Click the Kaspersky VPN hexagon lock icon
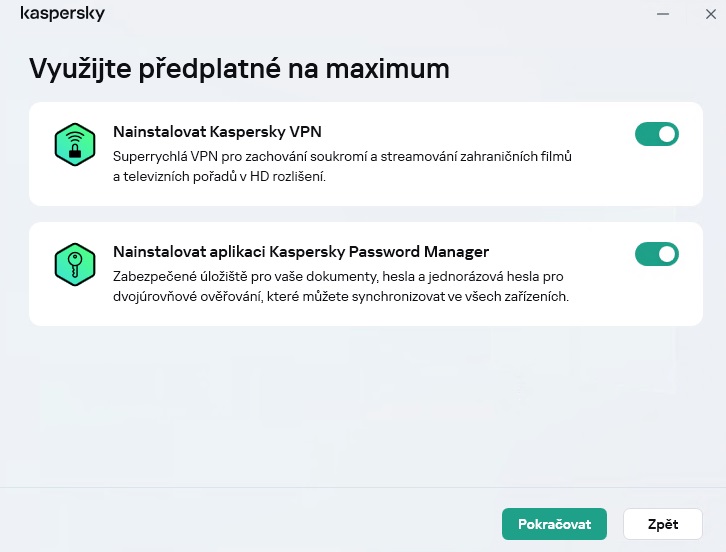This screenshot has width=726, height=552. 75,144
